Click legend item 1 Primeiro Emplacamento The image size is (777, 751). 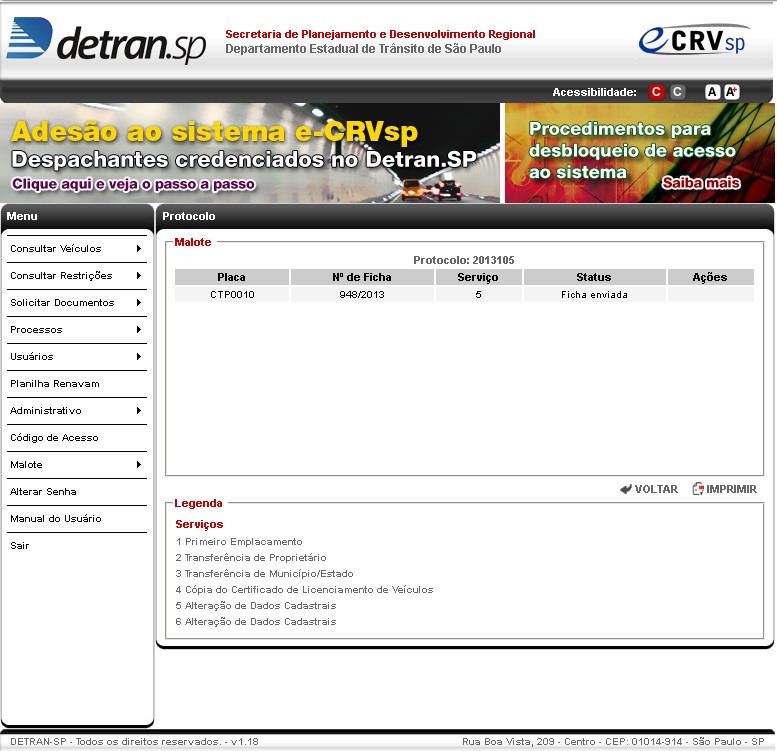click(x=239, y=542)
